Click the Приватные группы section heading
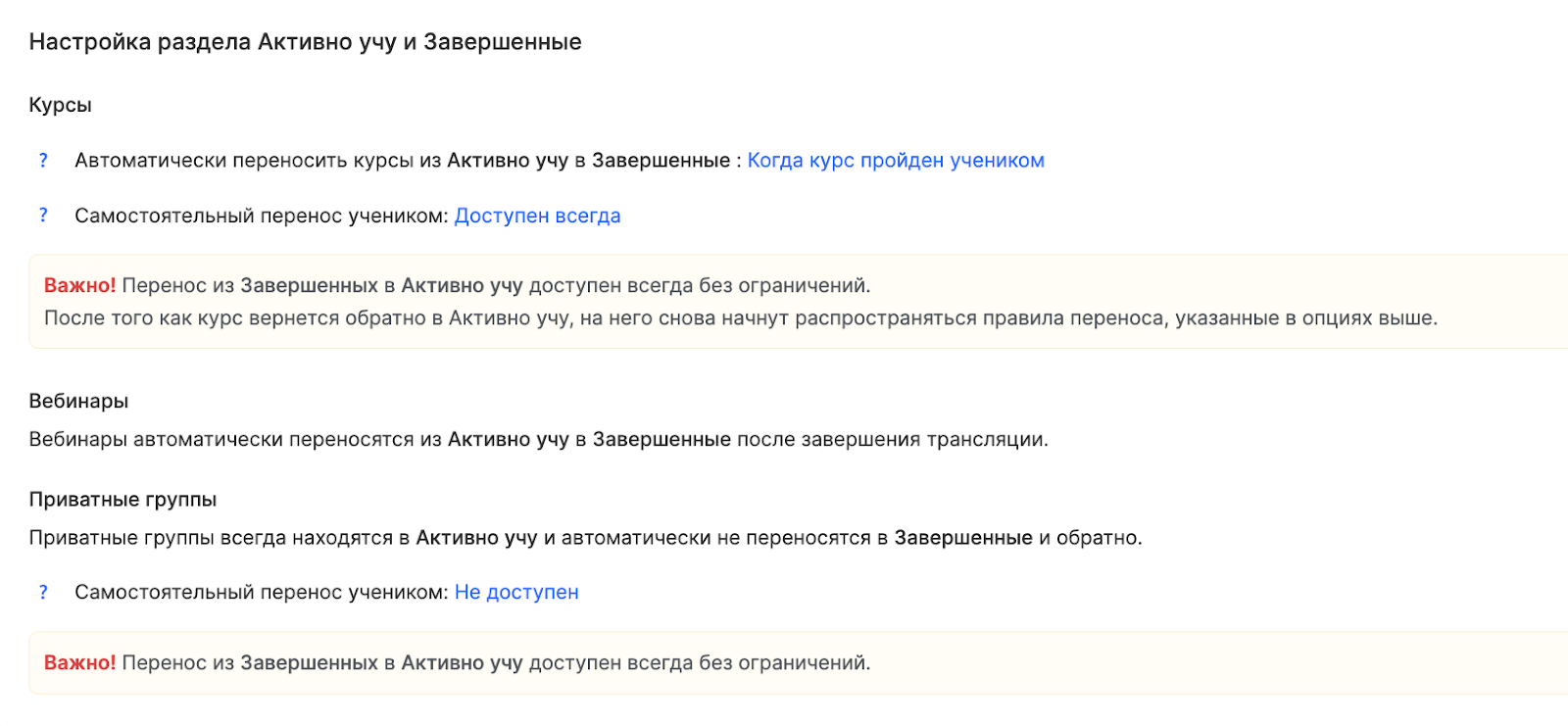This screenshot has width=1568, height=726. (122, 499)
